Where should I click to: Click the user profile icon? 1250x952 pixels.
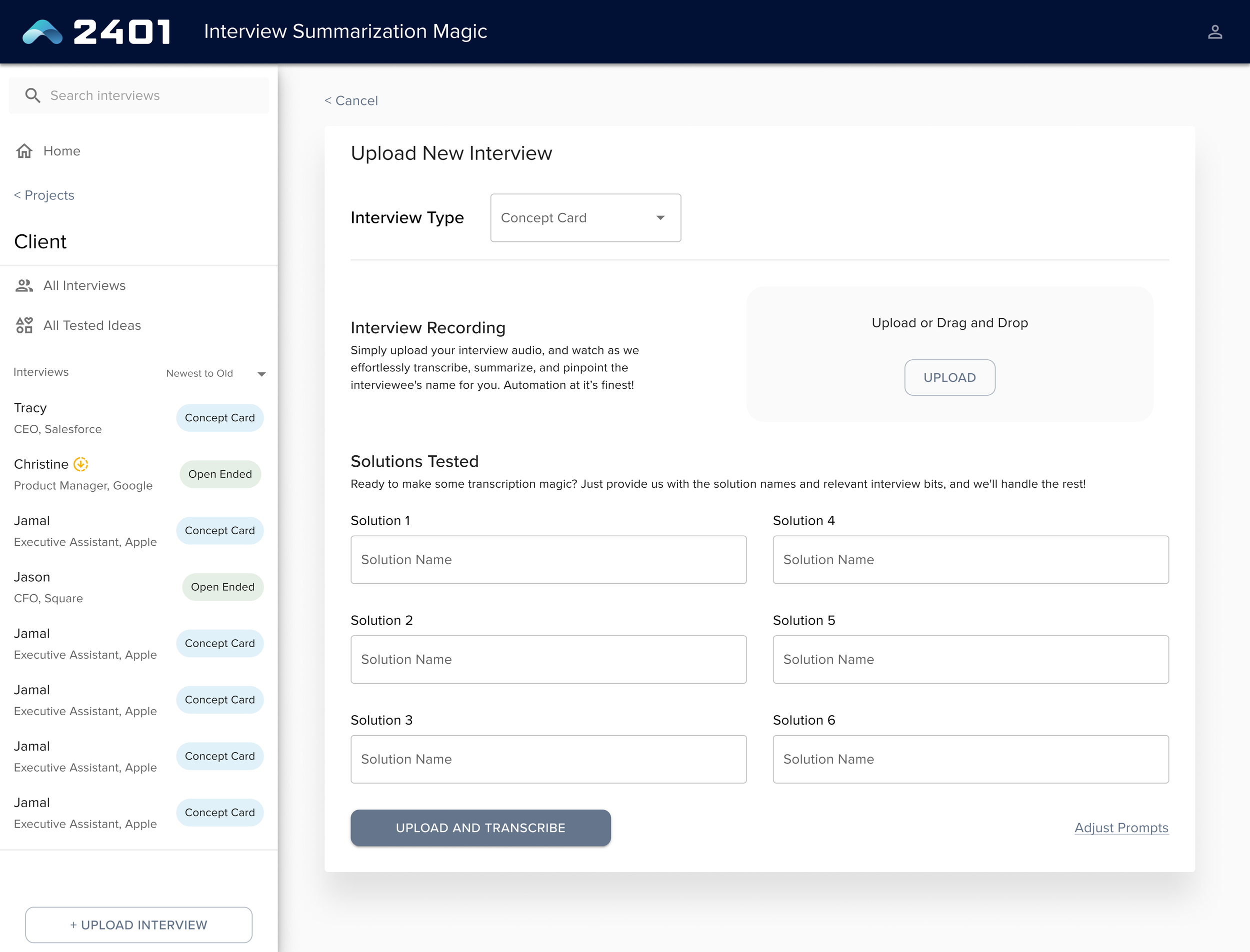[1214, 32]
